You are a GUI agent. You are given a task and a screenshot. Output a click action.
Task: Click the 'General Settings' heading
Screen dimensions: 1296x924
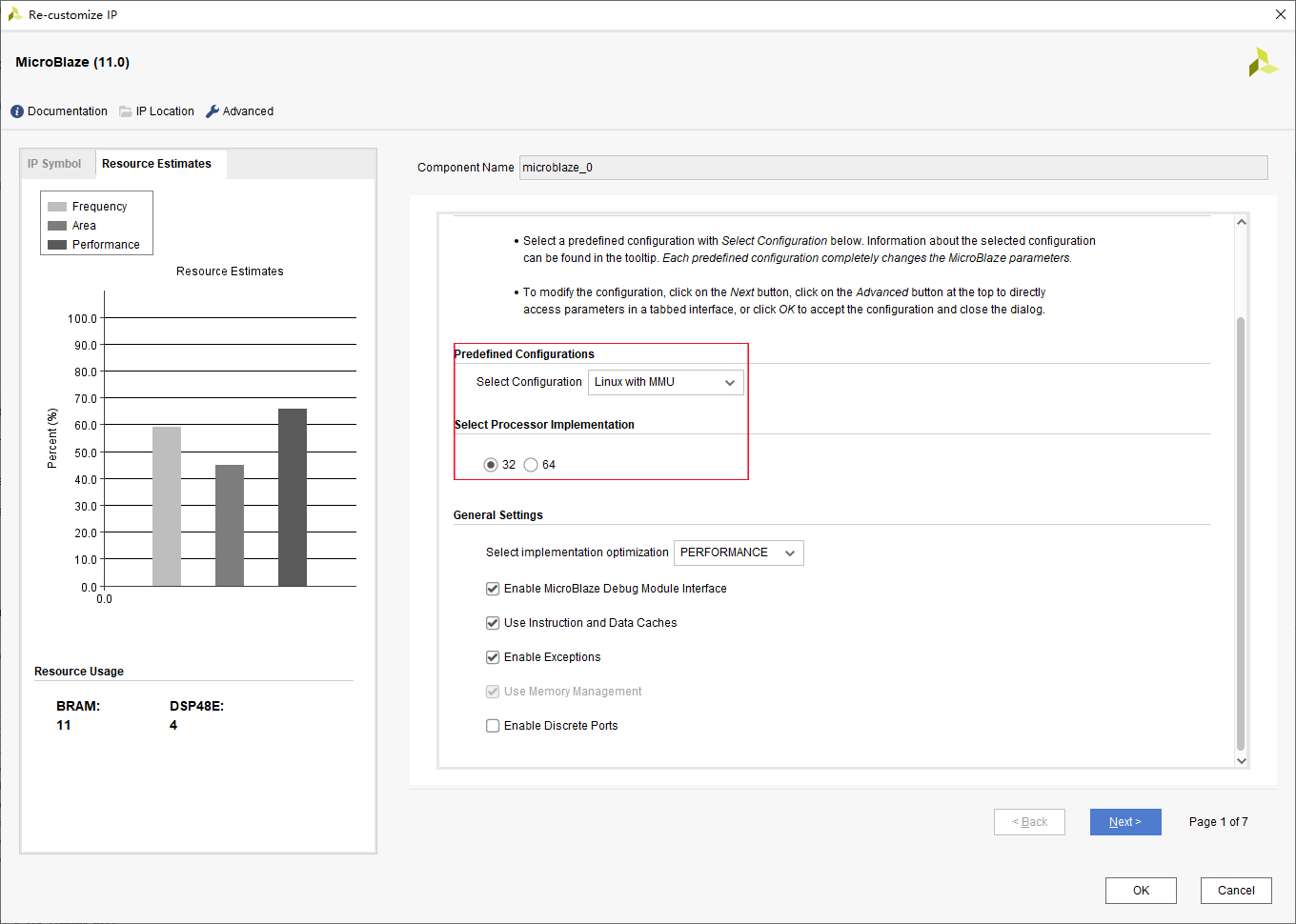(x=497, y=515)
